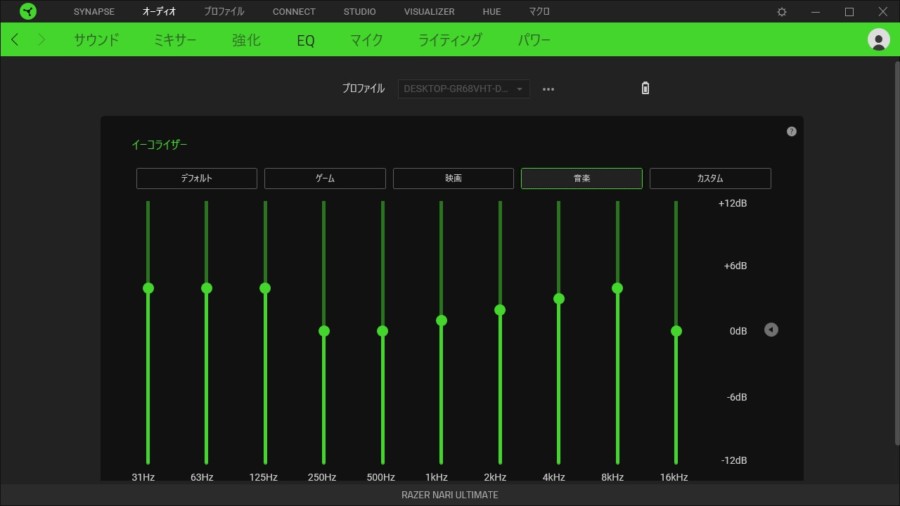Click the vertical scrollbar on right

(895, 250)
